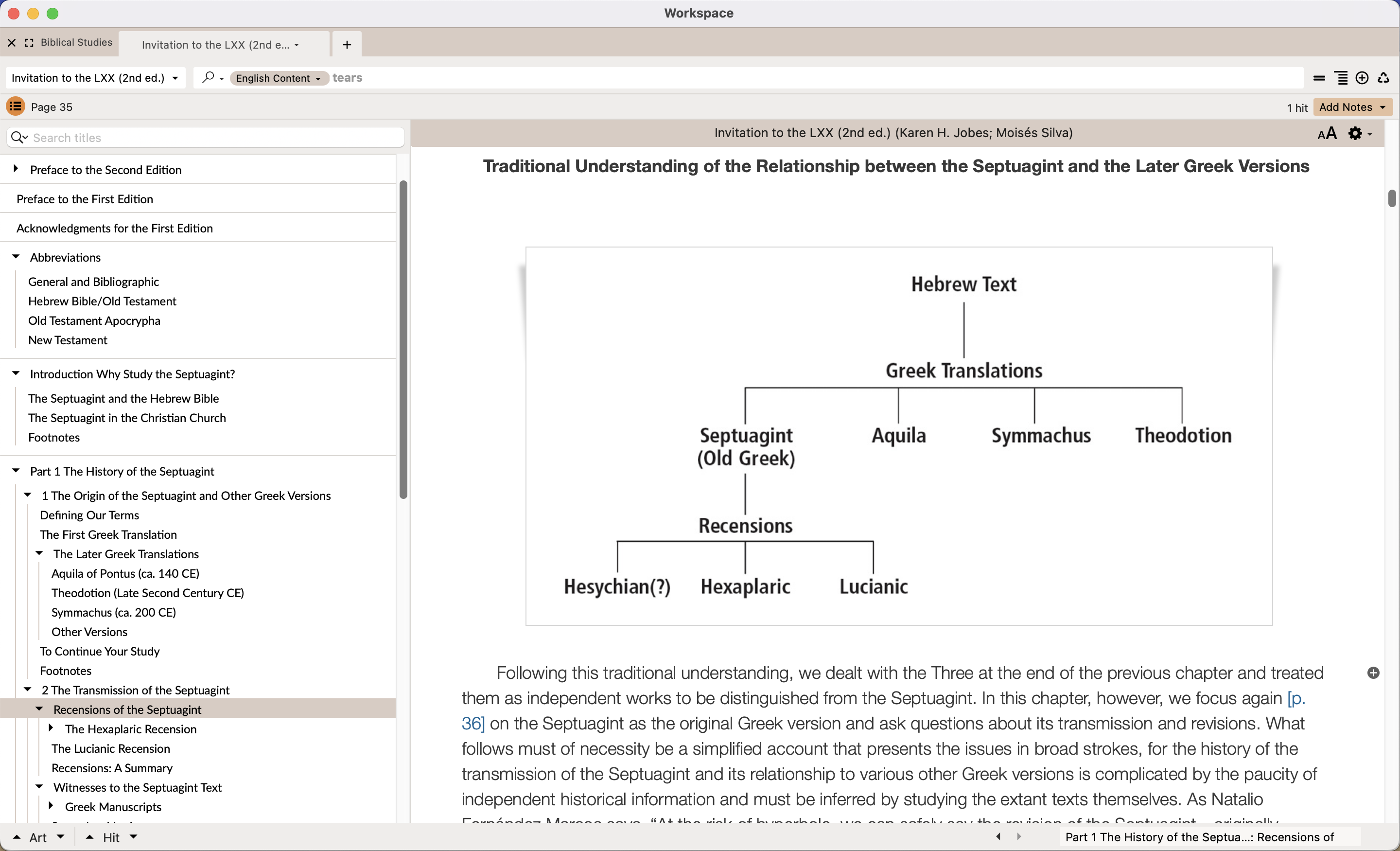
Task: Click the recycle arrows icon in toolbar
Action: click(x=1383, y=78)
